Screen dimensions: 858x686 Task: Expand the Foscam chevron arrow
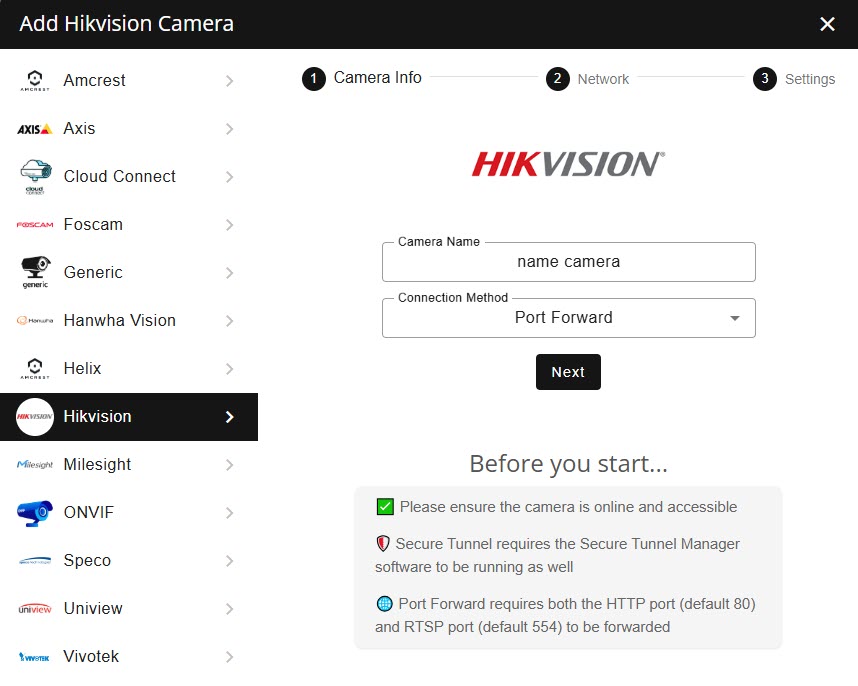click(230, 225)
